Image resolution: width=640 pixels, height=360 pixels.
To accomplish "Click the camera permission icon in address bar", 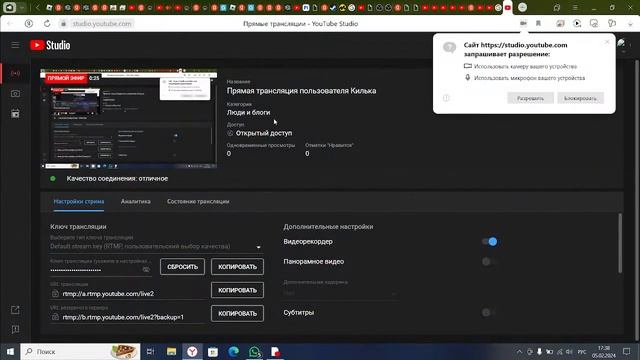I will point(523,24).
